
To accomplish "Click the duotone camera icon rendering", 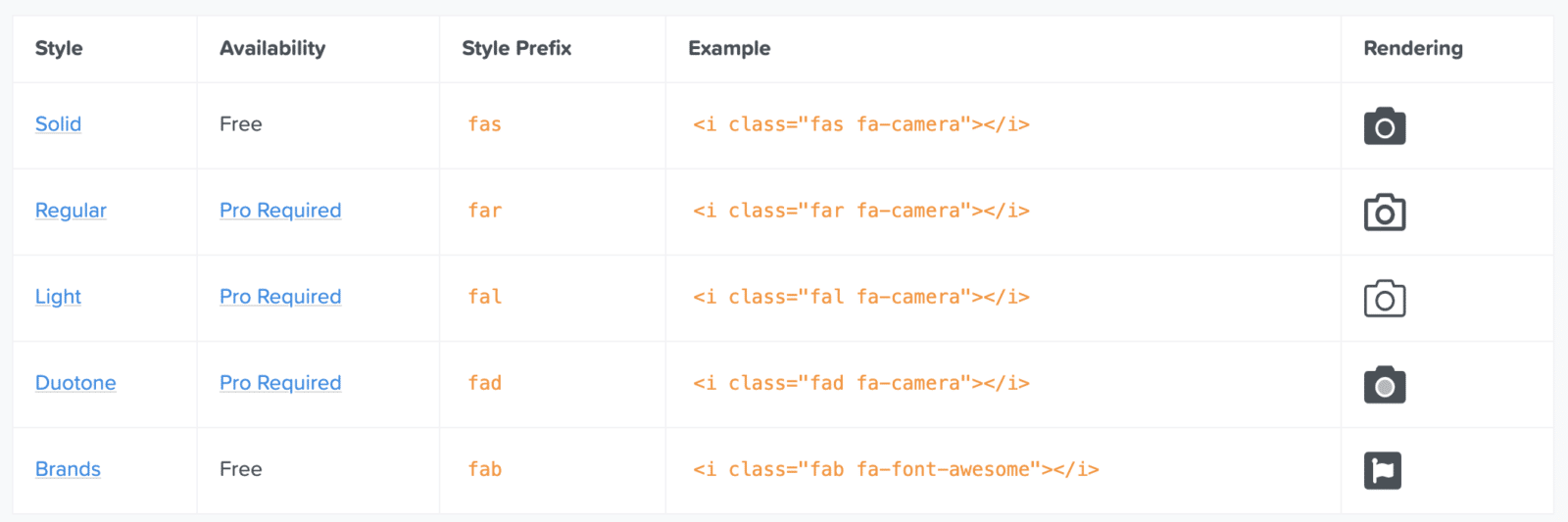I will (x=1384, y=385).
